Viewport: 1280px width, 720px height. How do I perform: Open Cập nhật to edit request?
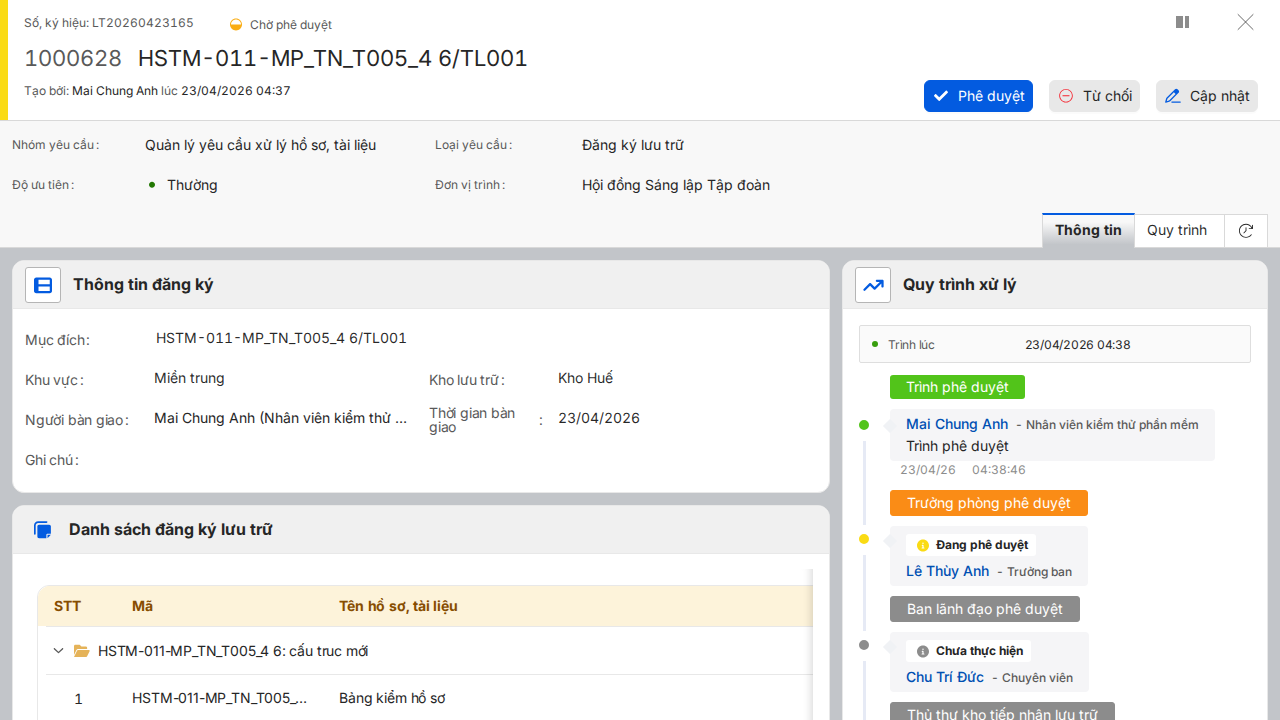coord(1206,96)
